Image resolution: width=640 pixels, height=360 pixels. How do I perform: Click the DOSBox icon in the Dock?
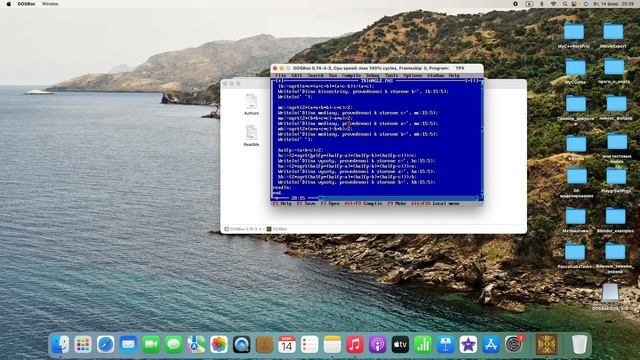point(547,344)
